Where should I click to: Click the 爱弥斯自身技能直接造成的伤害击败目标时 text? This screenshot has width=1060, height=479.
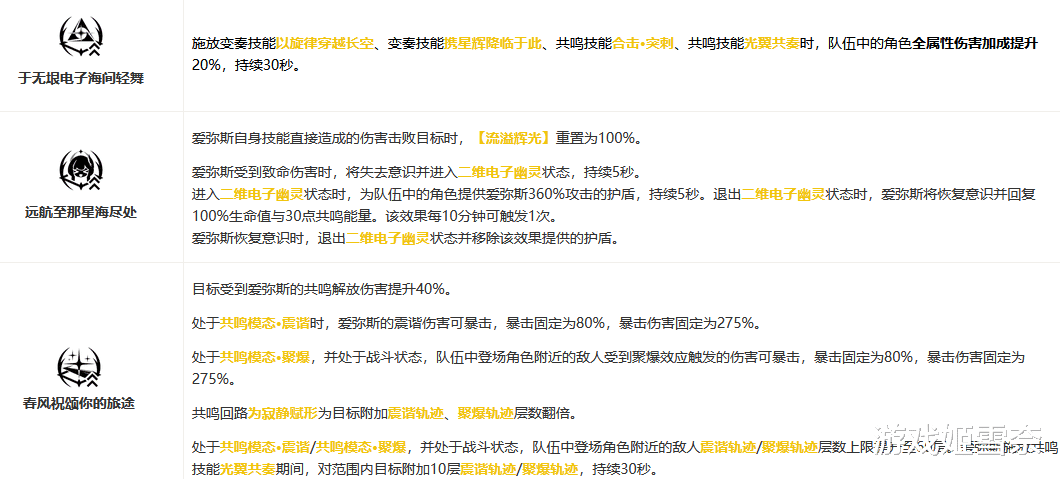(x=323, y=138)
